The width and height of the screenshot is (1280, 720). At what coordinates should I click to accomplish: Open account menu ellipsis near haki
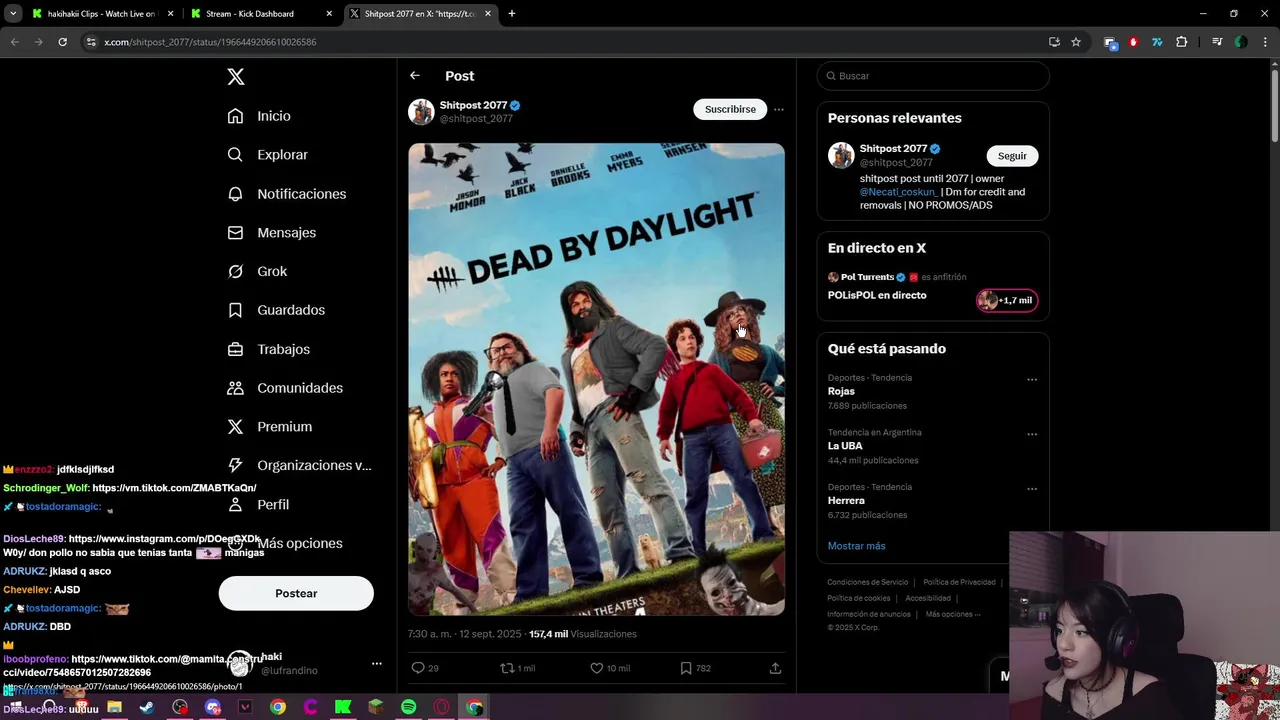point(376,663)
